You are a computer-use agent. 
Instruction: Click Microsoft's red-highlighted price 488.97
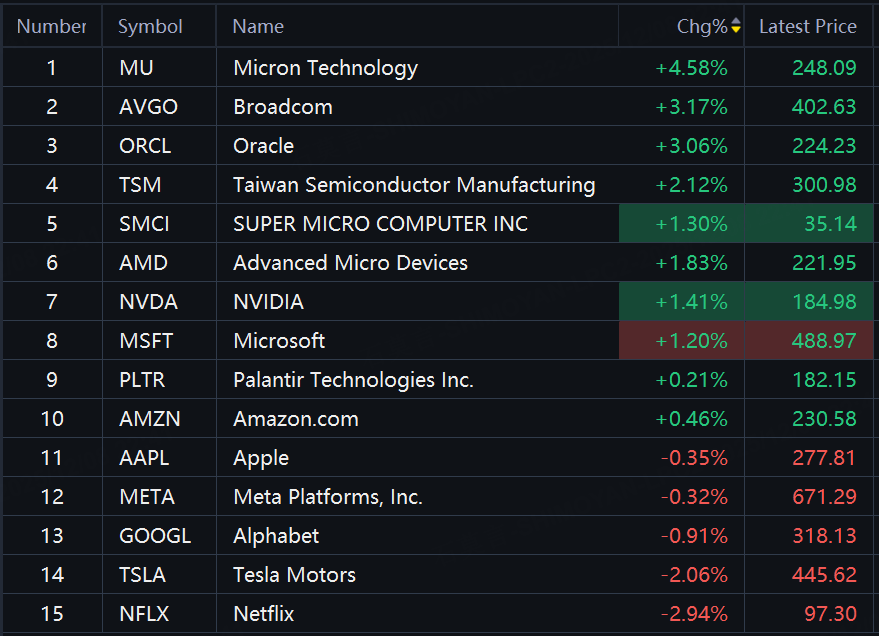[823, 341]
